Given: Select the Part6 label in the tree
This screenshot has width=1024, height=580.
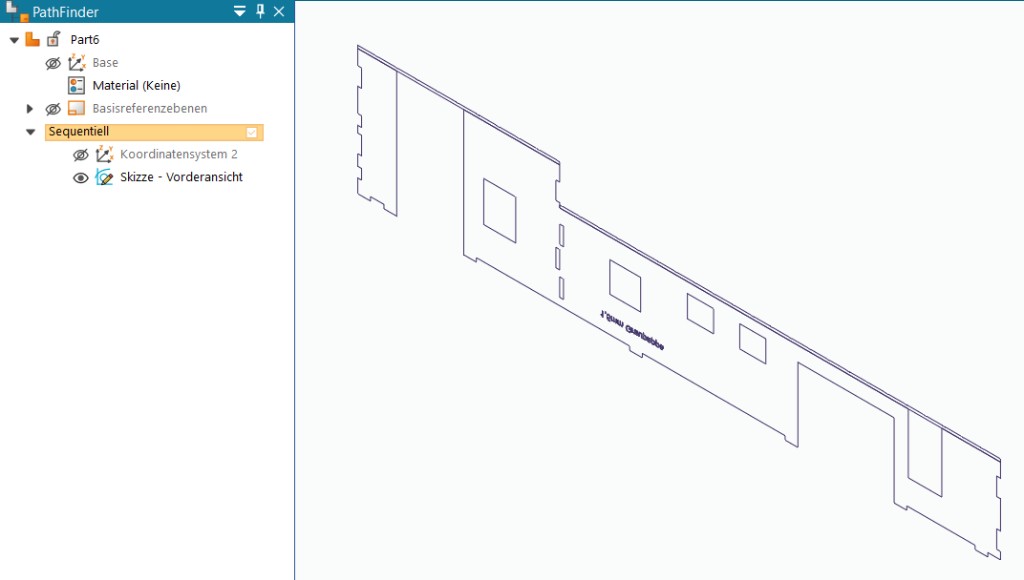Looking at the screenshot, I should 85,40.
